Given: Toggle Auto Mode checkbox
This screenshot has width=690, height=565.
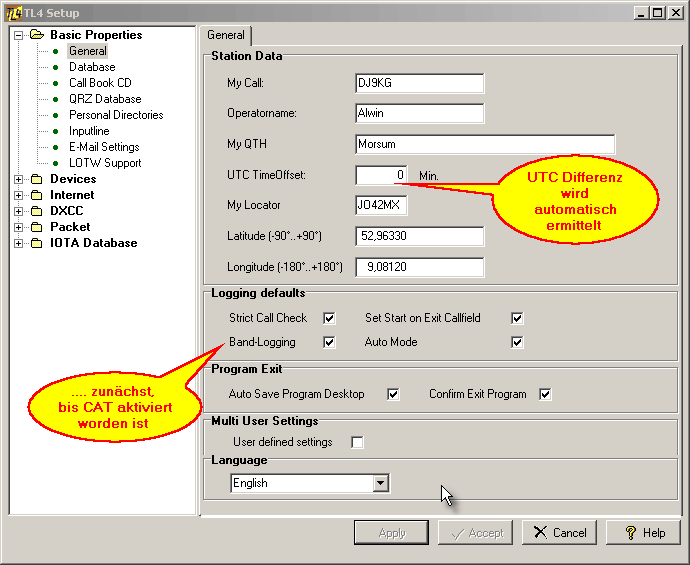Looking at the screenshot, I should tap(517, 342).
